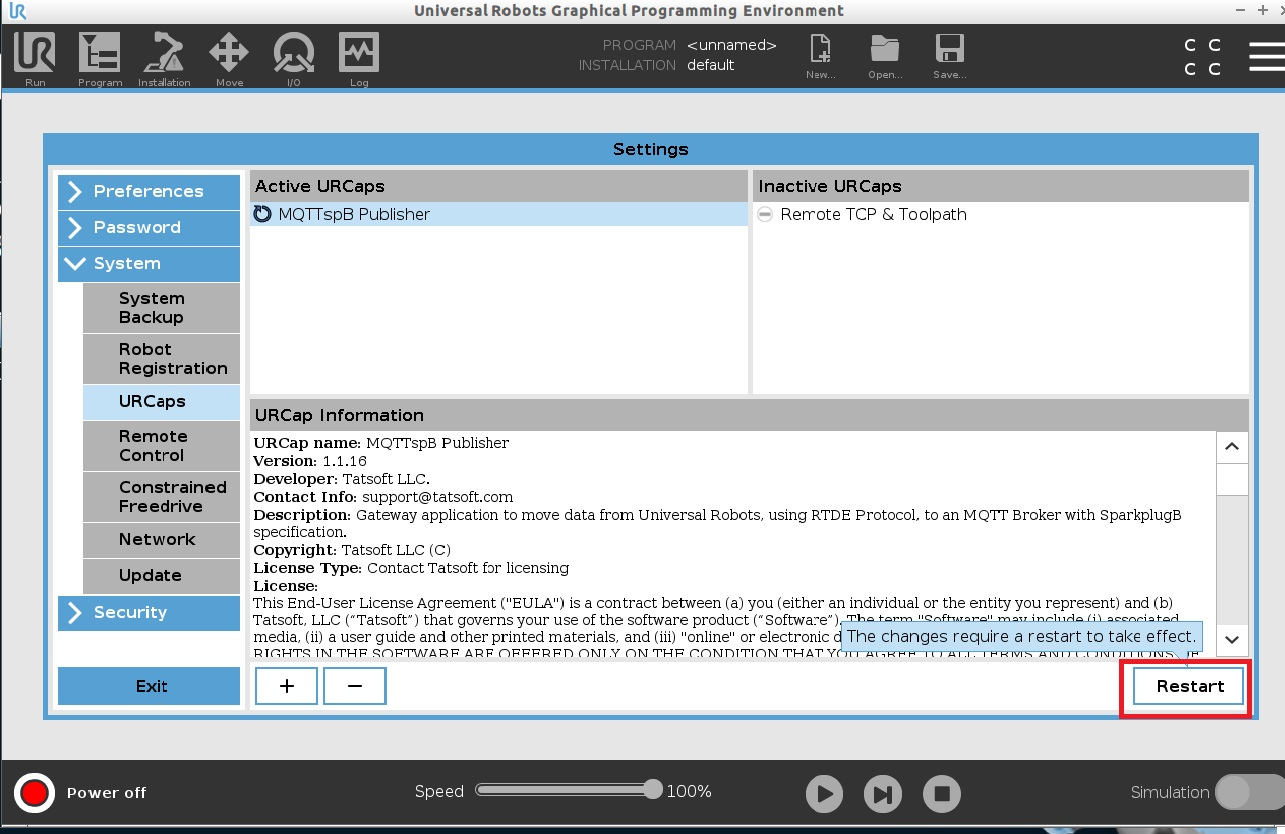Collapse the System section
1285x834 pixels.
(149, 264)
